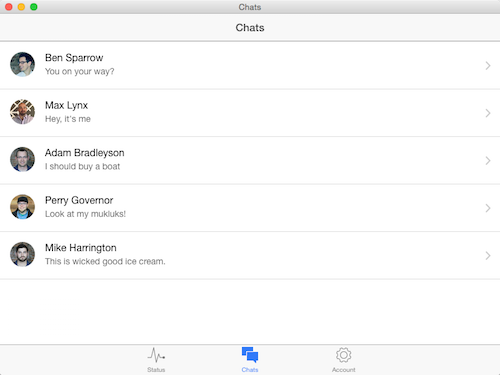
Task: Select the Chats speech bubbles icon
Action: tap(250, 355)
